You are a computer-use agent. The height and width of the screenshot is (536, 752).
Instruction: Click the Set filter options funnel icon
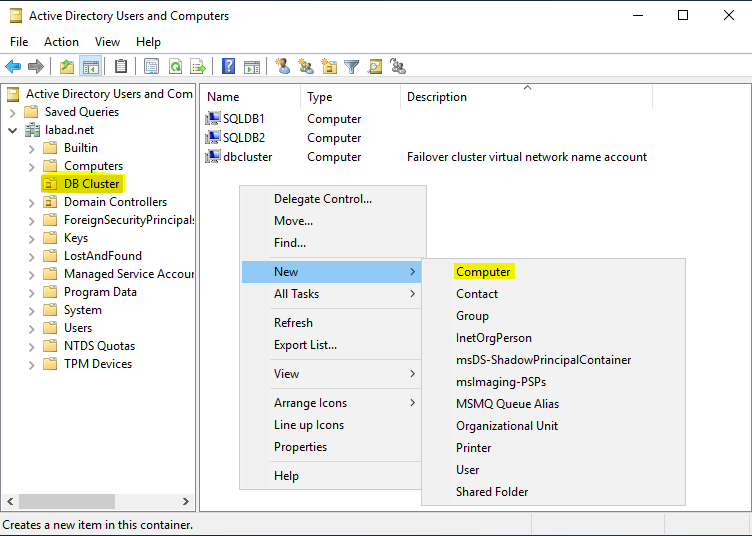pos(352,66)
